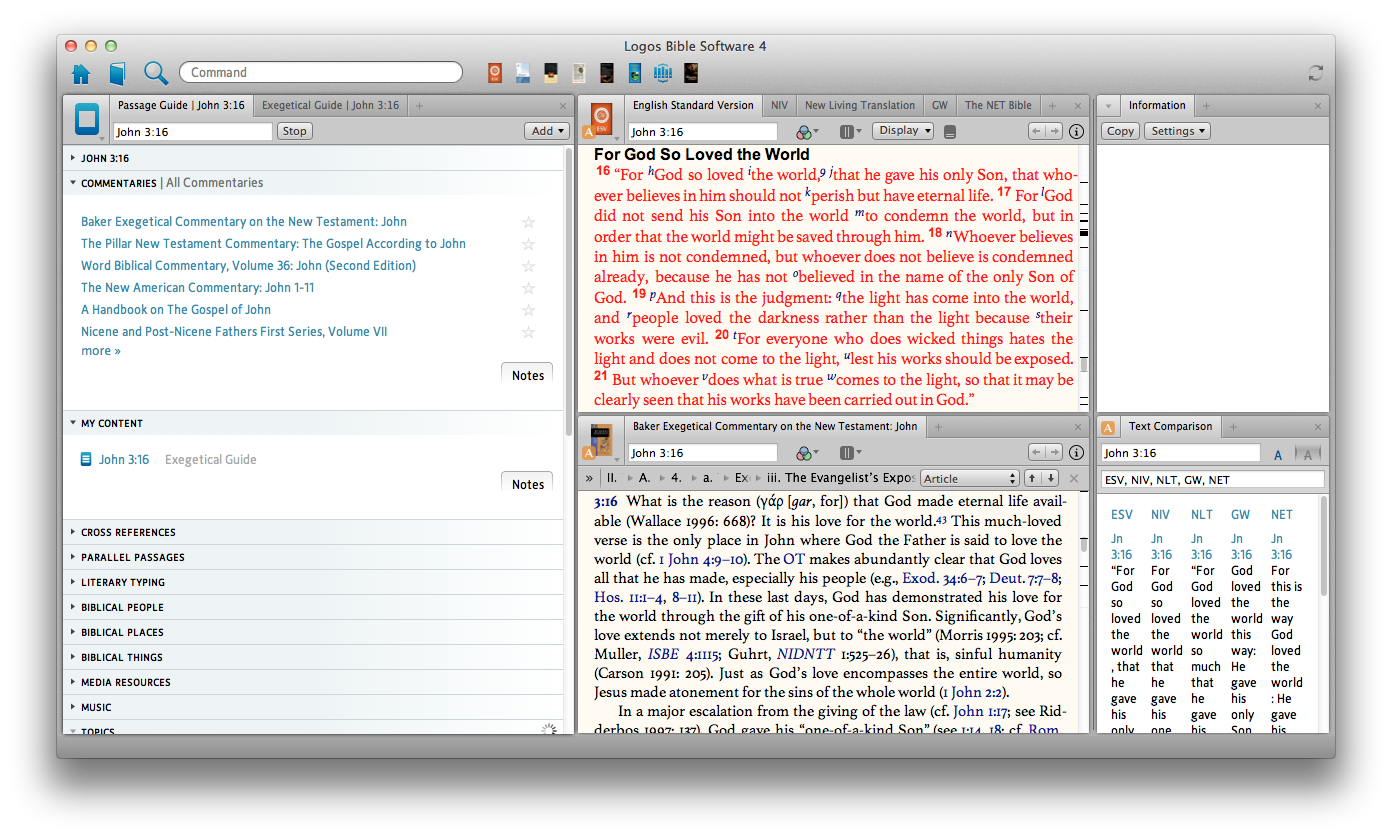The width and height of the screenshot is (1392, 837).
Task: Click Notes button under My Content
Action: [x=528, y=484]
